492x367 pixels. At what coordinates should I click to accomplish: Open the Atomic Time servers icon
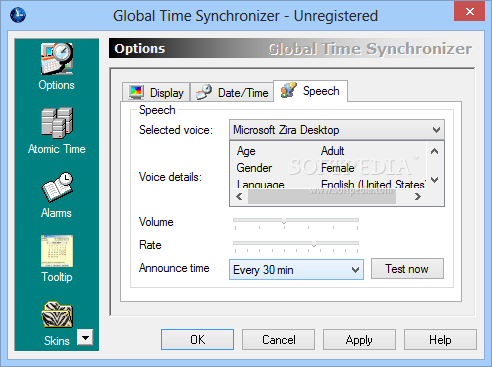tap(57, 123)
